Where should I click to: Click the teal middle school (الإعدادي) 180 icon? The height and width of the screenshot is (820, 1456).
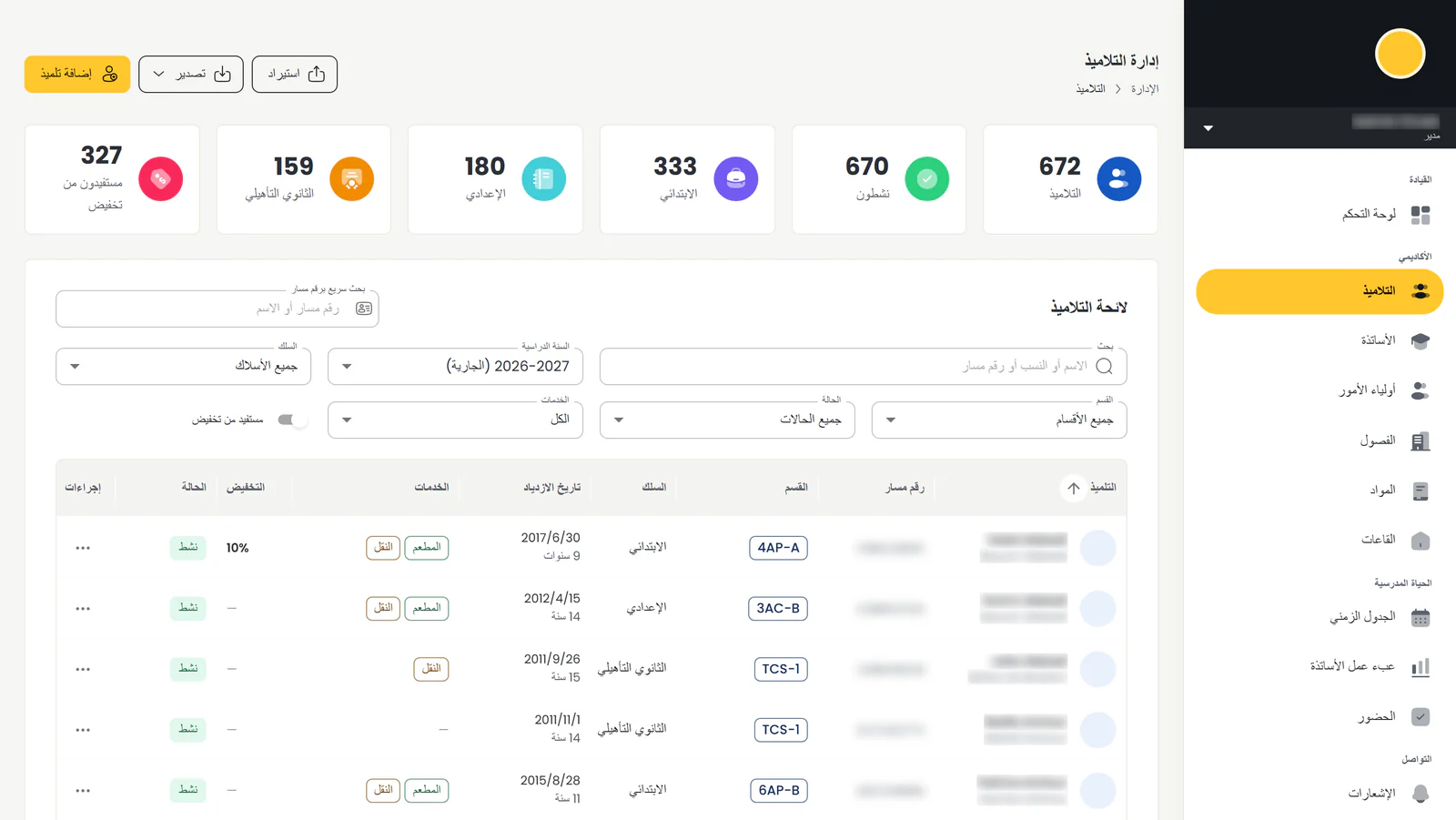tap(544, 179)
